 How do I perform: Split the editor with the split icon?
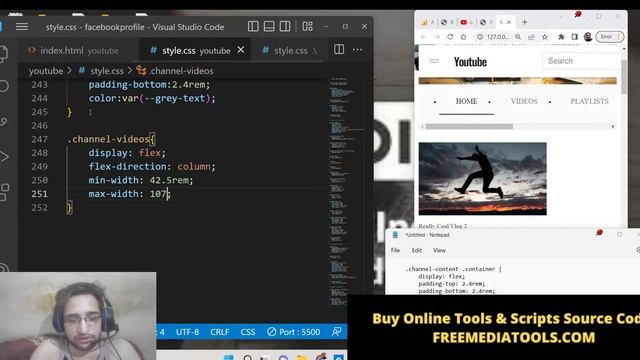(339, 49)
